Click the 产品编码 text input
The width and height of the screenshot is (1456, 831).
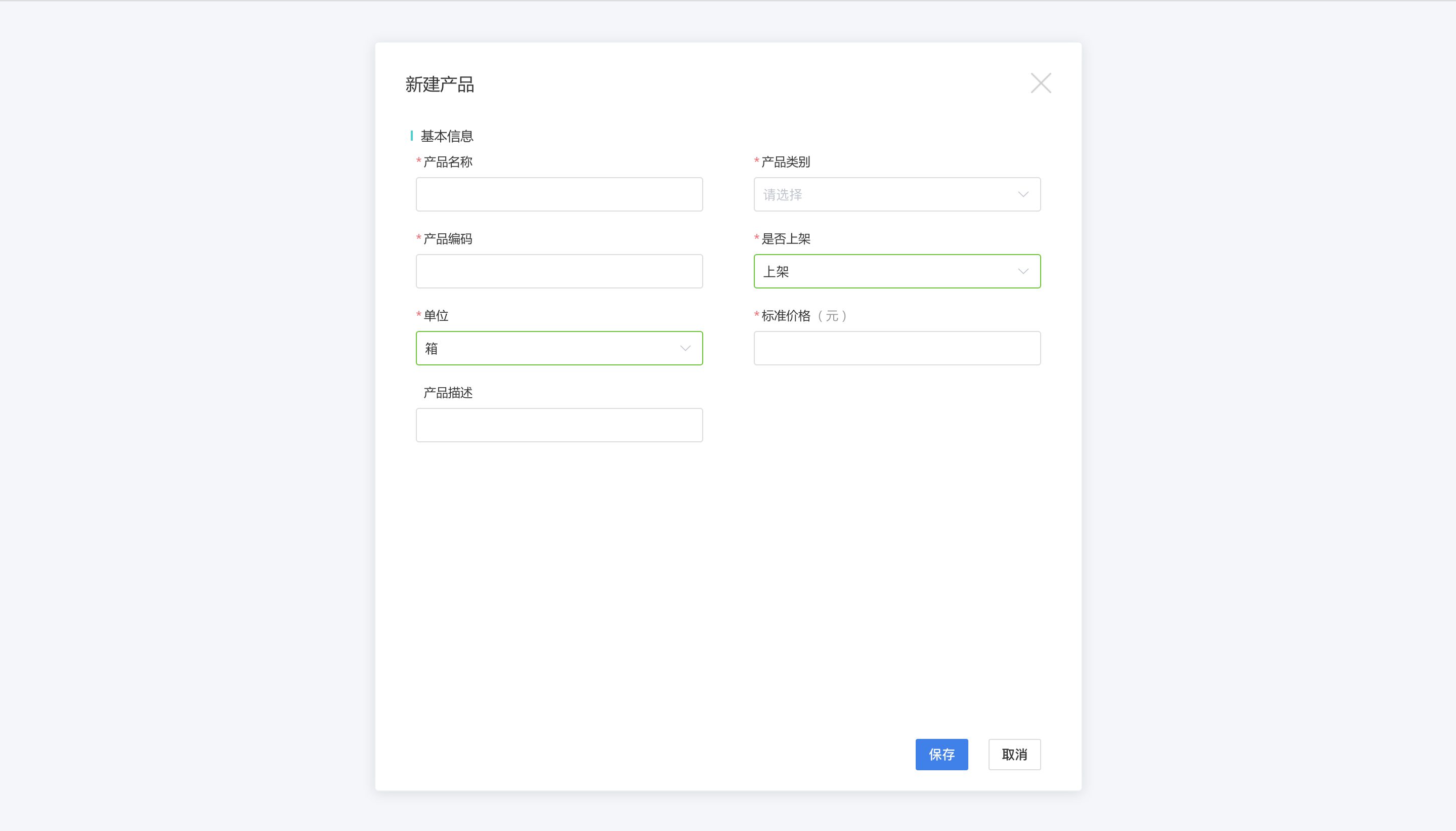pyautogui.click(x=559, y=271)
